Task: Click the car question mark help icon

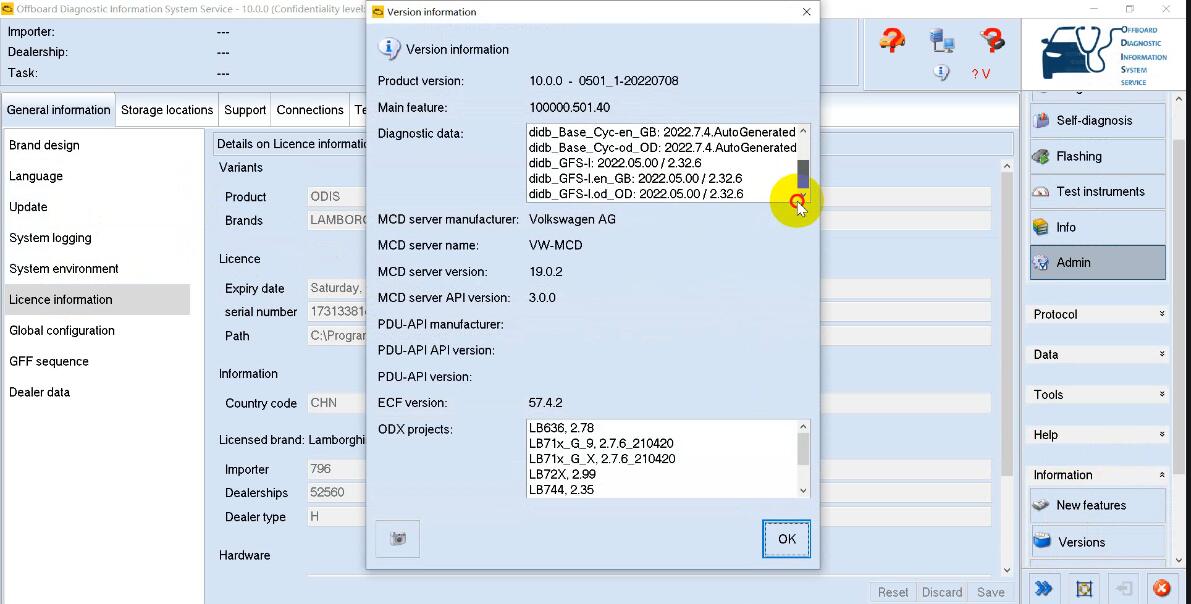Action: 892,40
